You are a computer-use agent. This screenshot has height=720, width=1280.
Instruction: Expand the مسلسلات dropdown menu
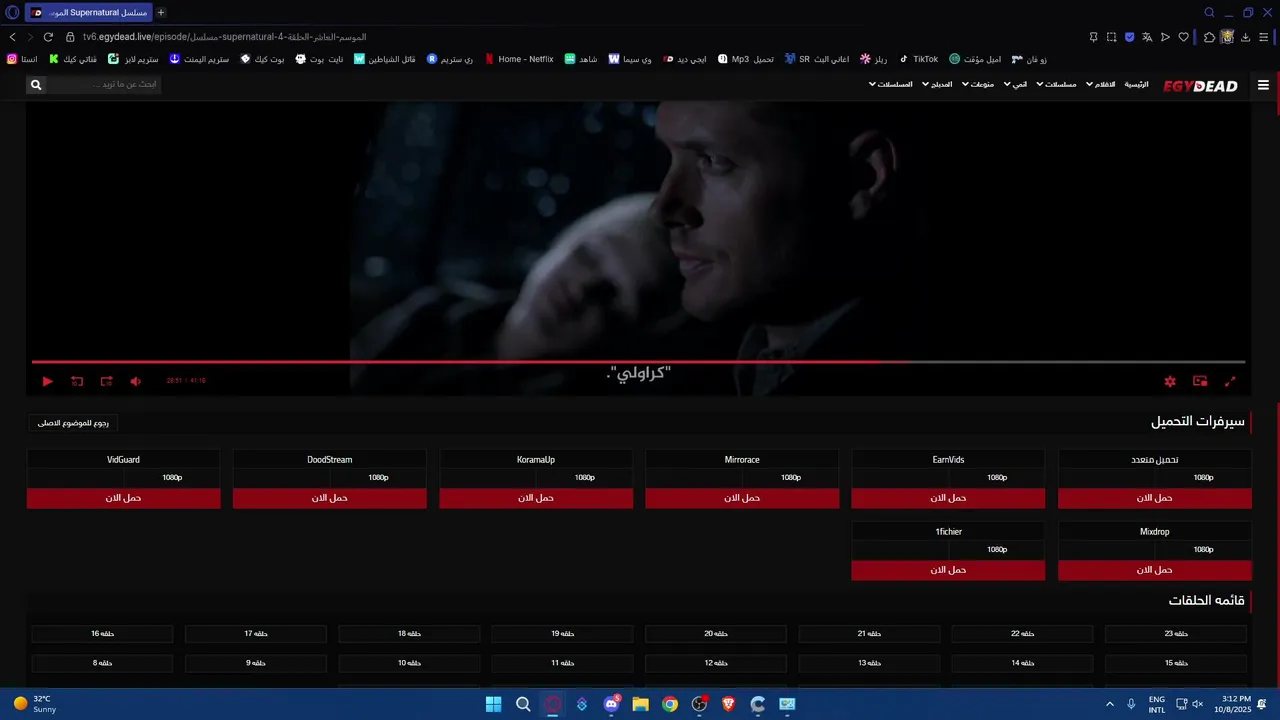pos(1056,85)
